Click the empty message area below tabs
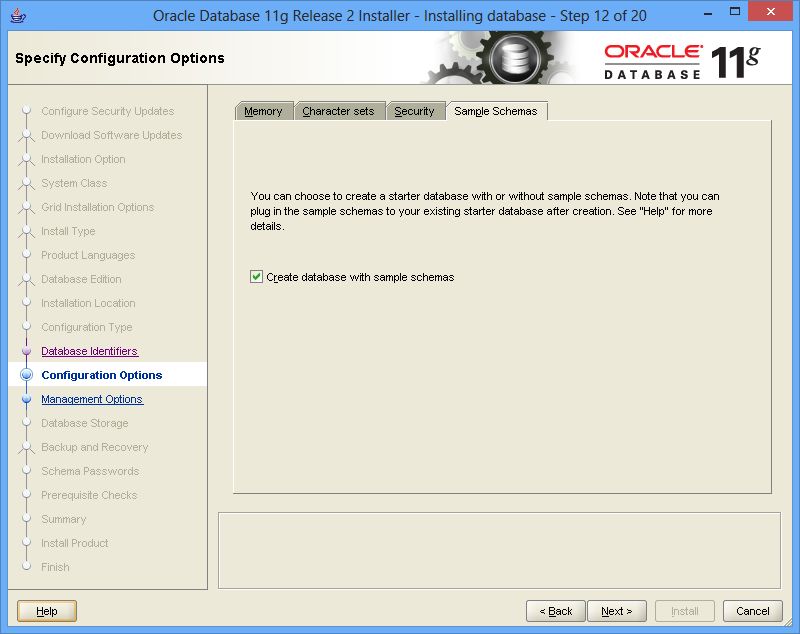The image size is (800, 634). point(499,550)
